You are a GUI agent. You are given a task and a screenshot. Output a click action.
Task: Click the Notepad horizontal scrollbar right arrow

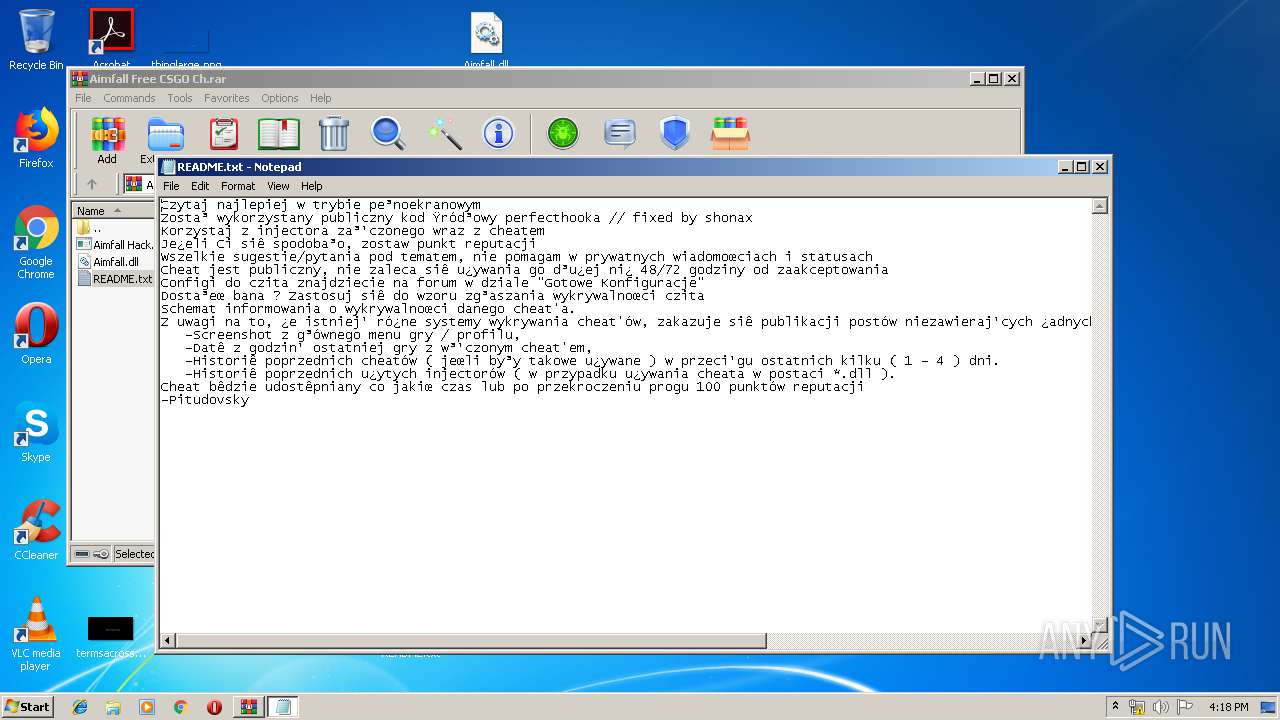(1083, 640)
